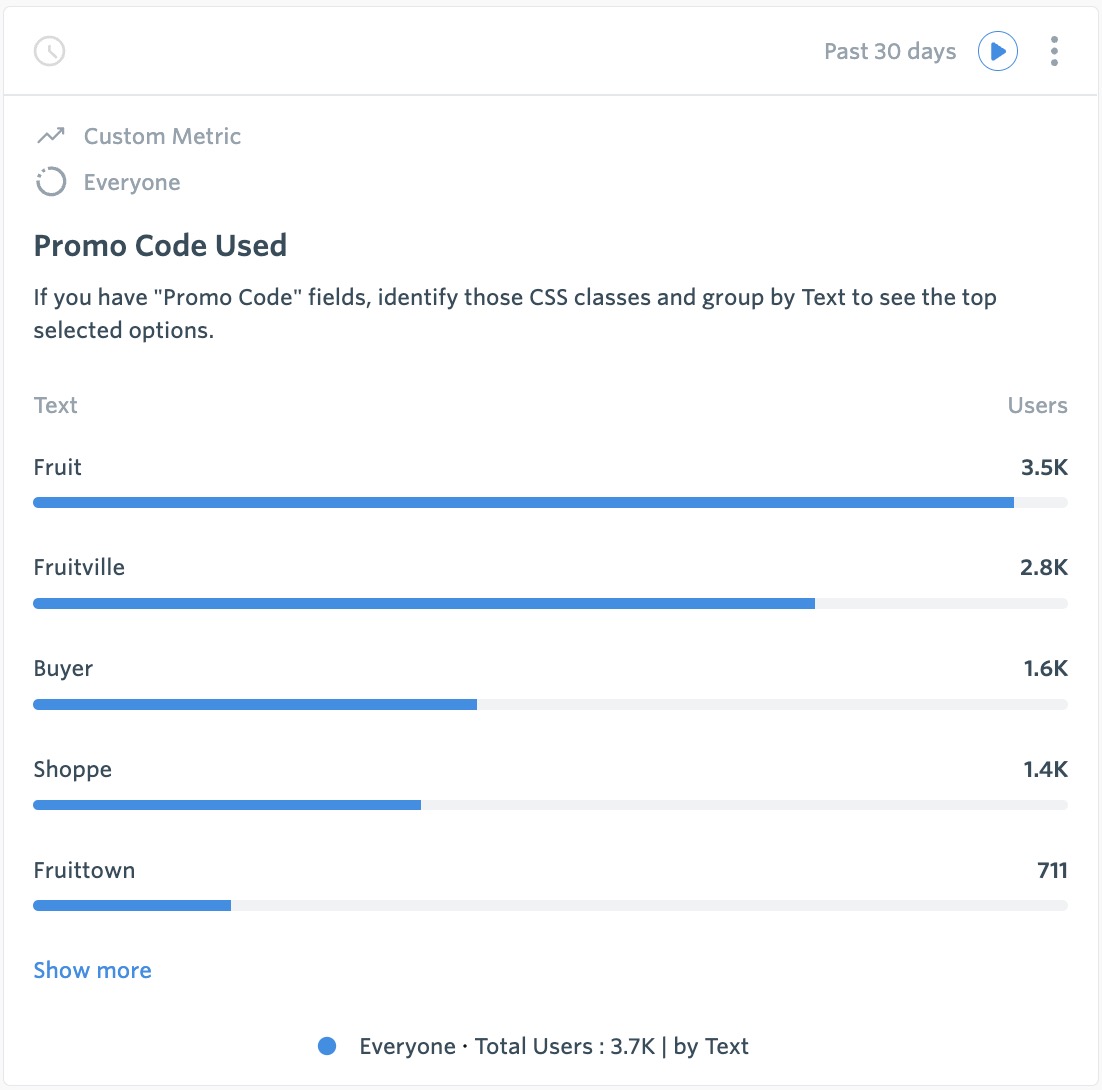Select the Buyer row label
1102x1090 pixels.
click(63, 668)
